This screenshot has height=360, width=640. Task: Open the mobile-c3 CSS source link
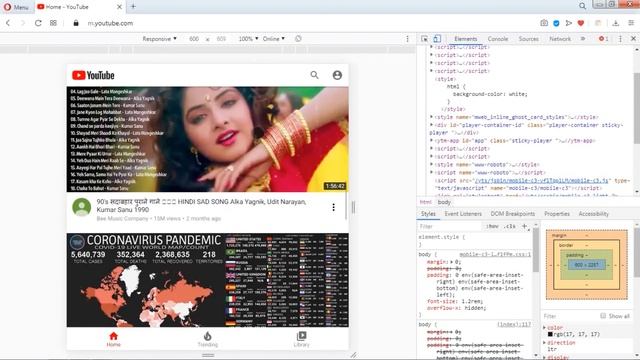tap(495, 254)
